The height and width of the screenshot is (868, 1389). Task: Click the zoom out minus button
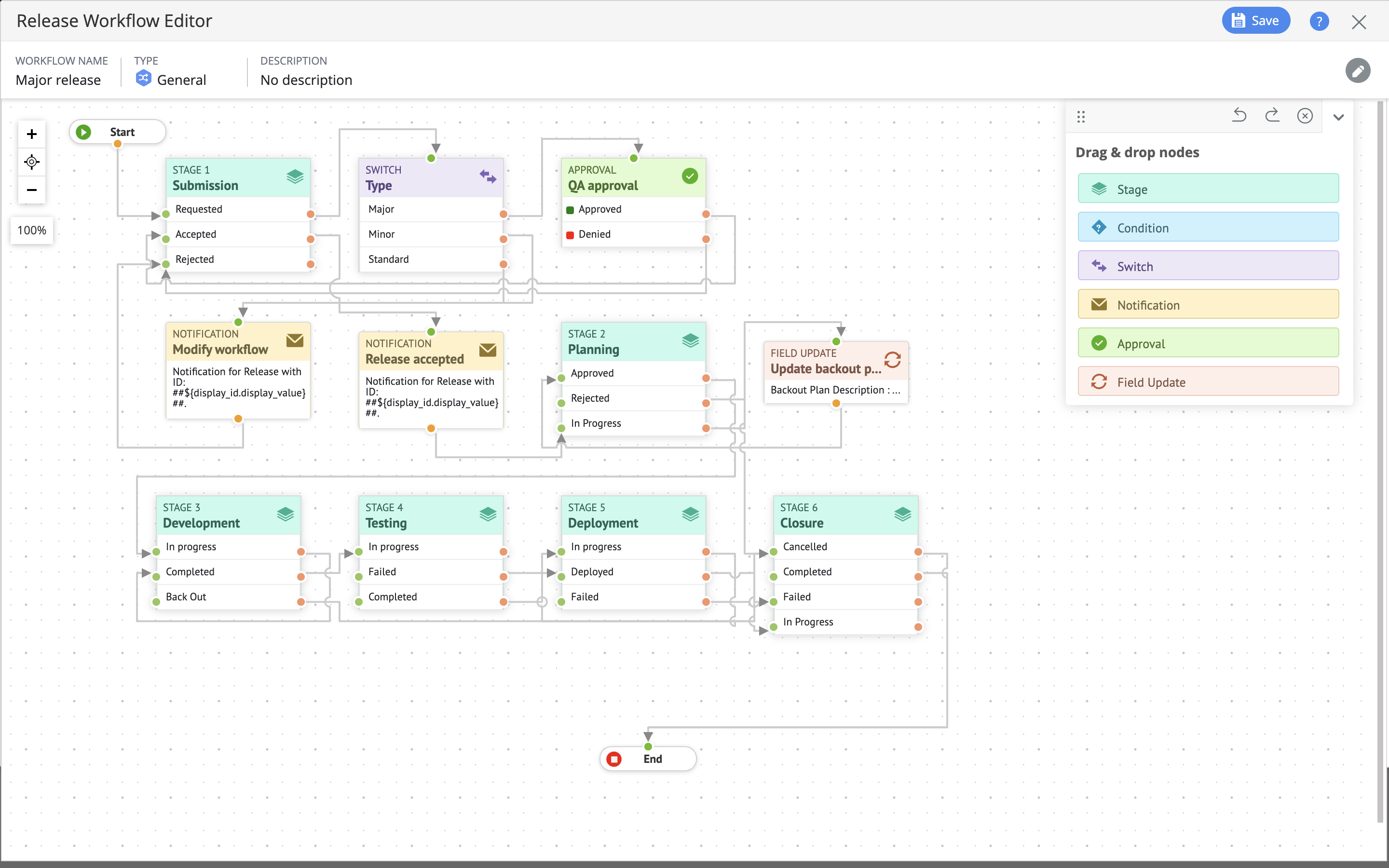[31, 190]
